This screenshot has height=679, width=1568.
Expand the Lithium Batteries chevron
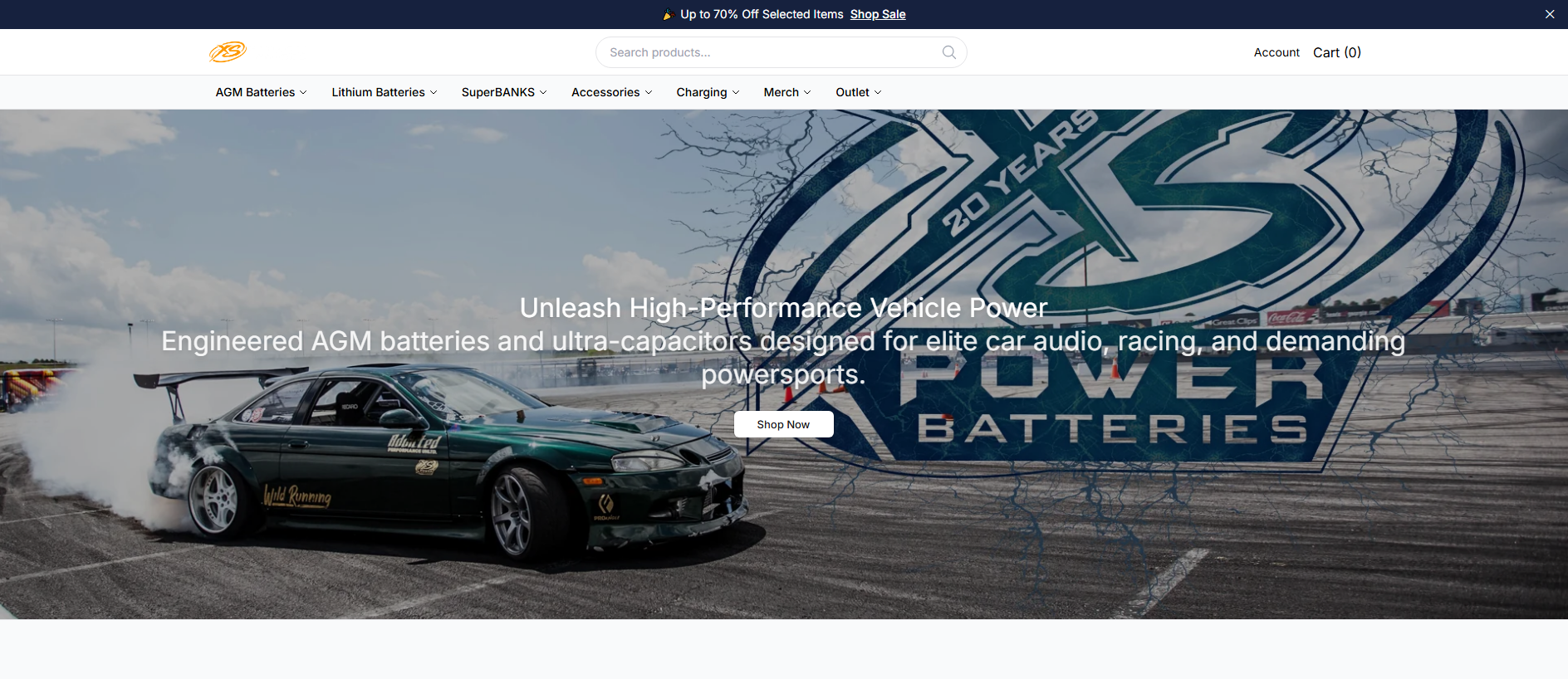click(434, 92)
